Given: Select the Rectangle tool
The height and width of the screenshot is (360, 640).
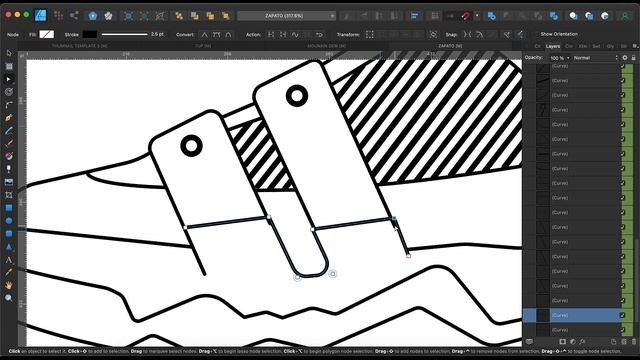Looking at the screenshot, I should point(9,208).
